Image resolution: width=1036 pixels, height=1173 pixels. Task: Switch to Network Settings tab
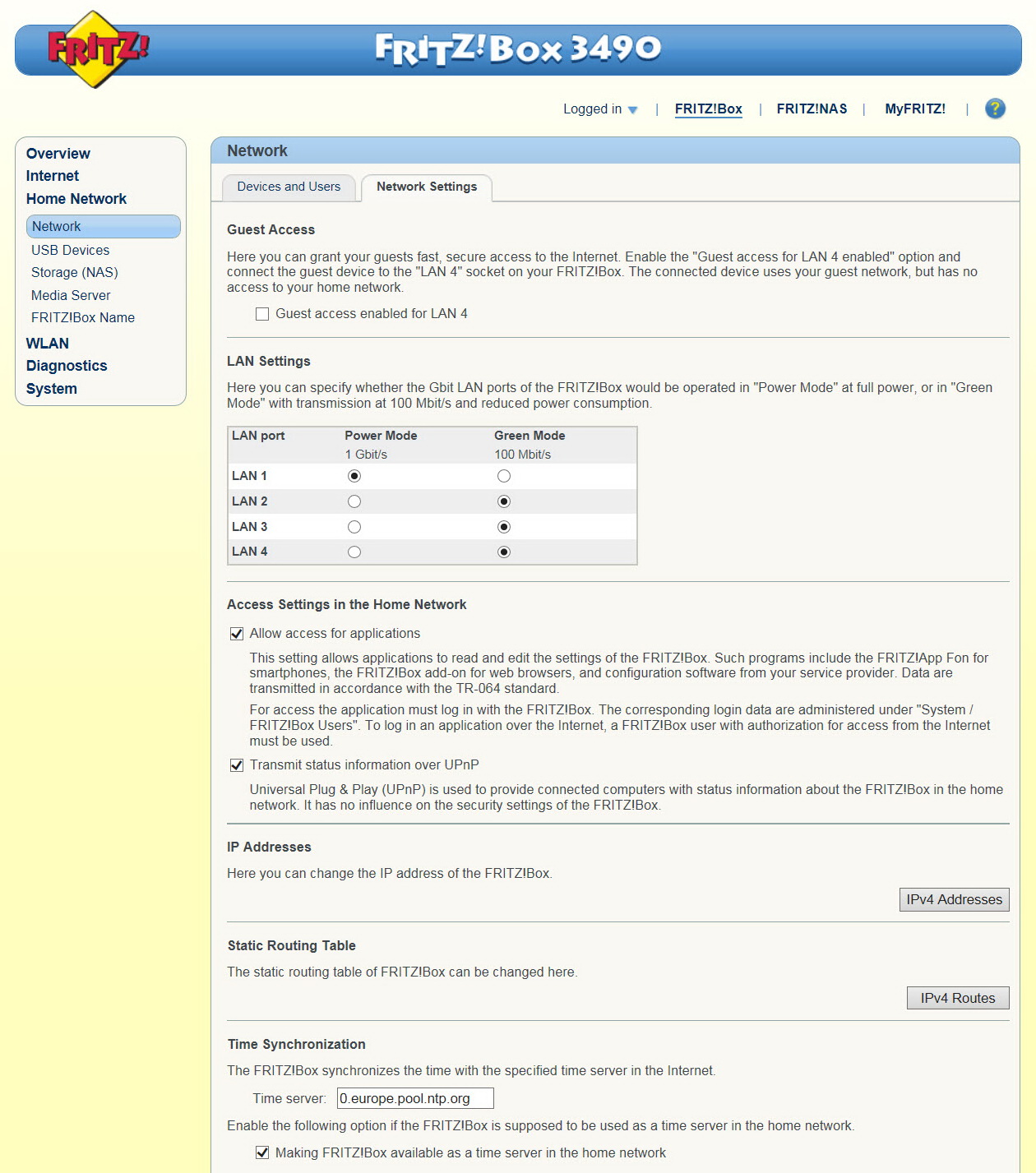pos(427,187)
